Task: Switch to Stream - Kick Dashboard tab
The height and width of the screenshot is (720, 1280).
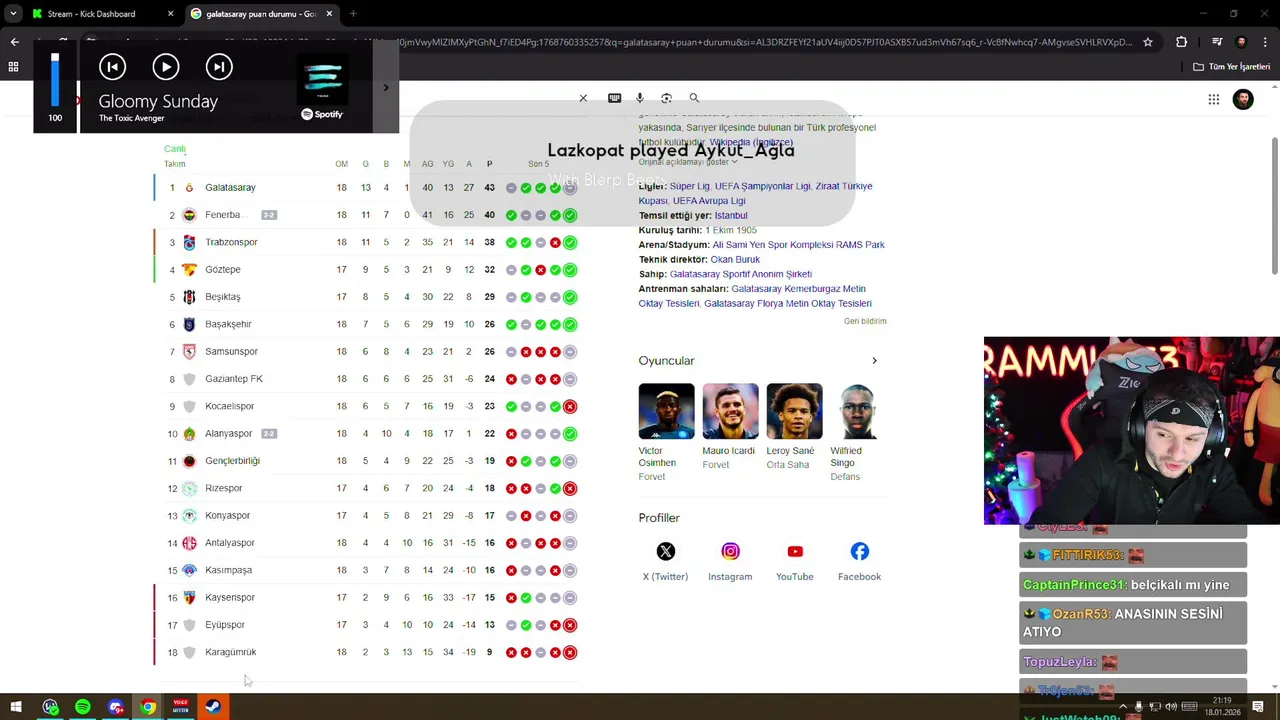Action: [90, 14]
